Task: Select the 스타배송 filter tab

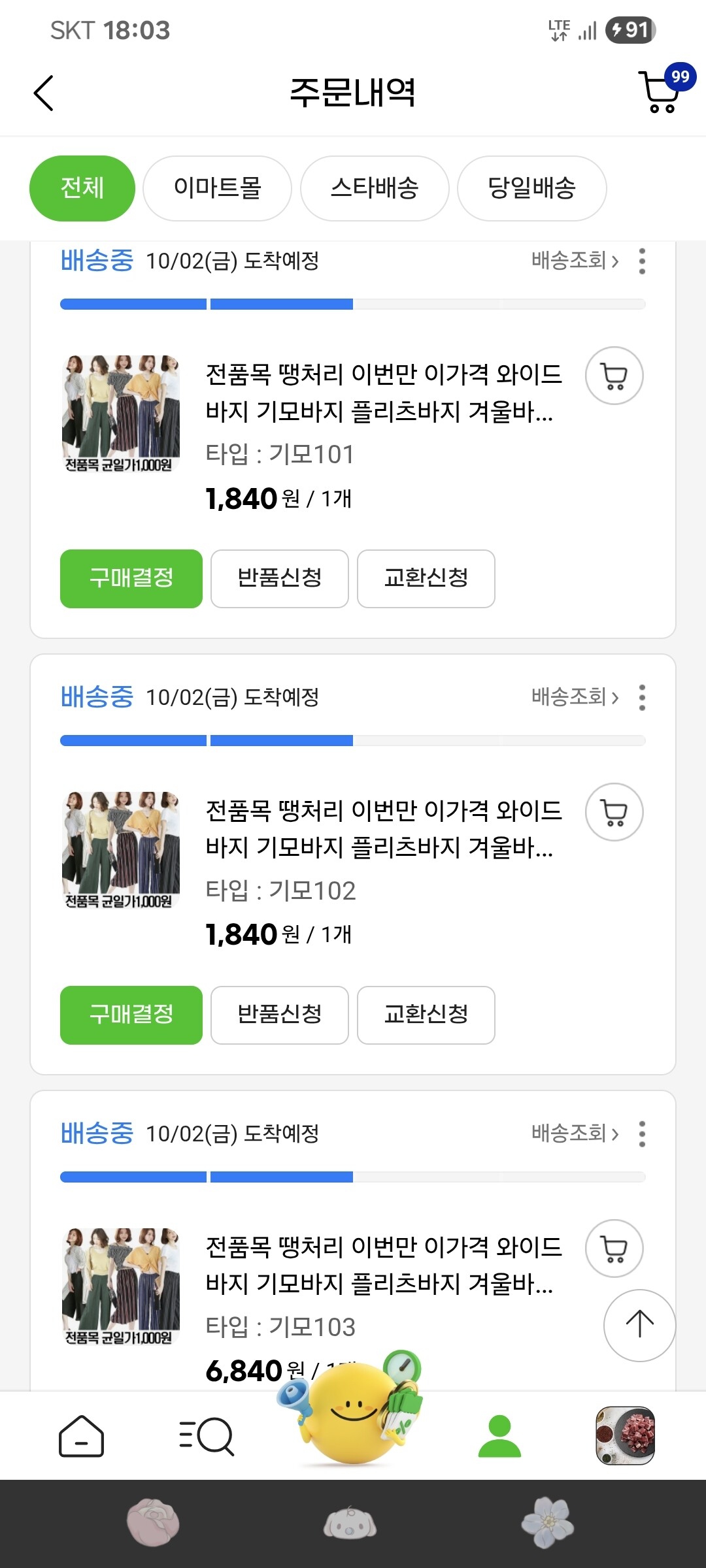Action: [375, 188]
